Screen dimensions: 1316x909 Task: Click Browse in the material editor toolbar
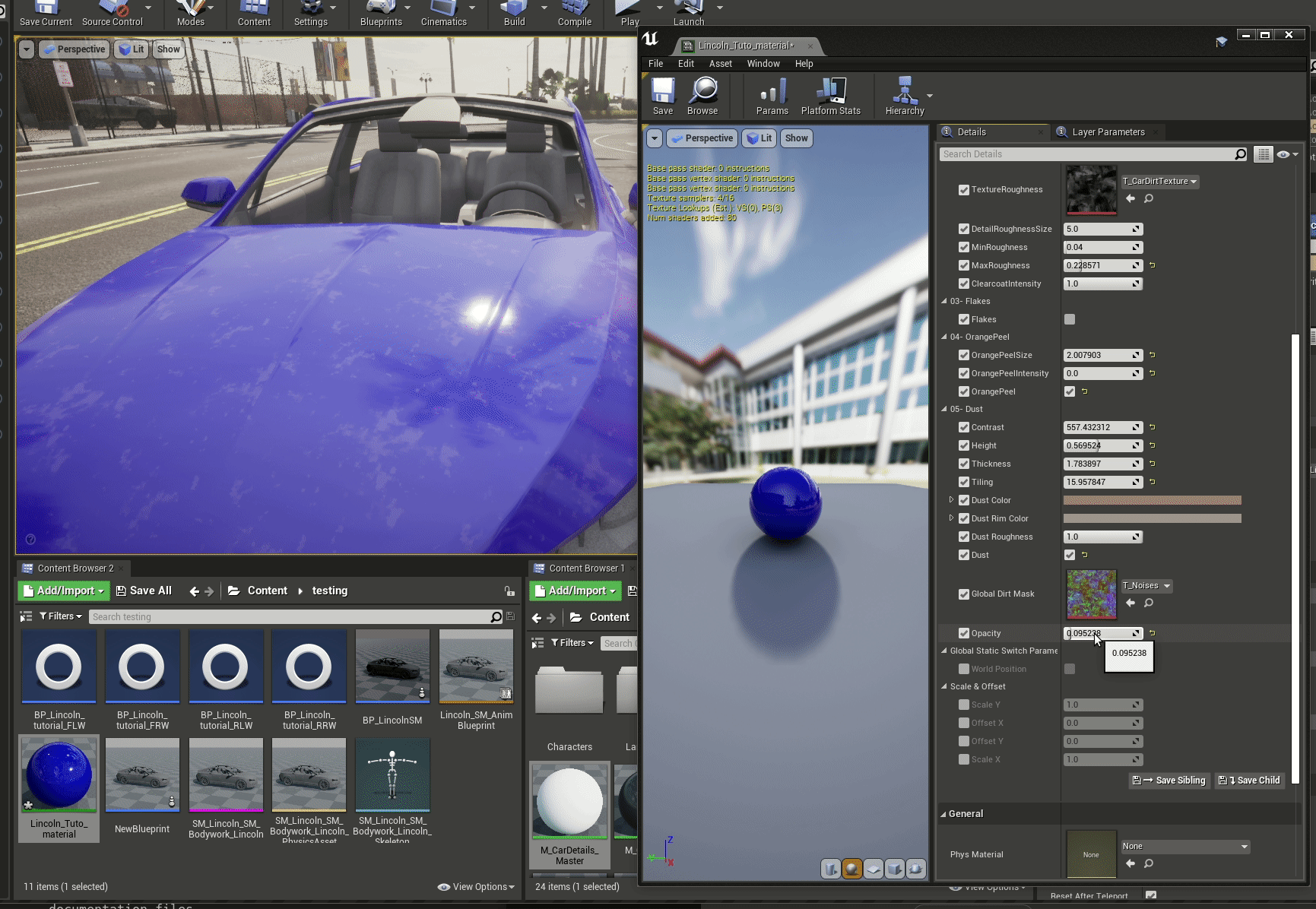coord(702,97)
